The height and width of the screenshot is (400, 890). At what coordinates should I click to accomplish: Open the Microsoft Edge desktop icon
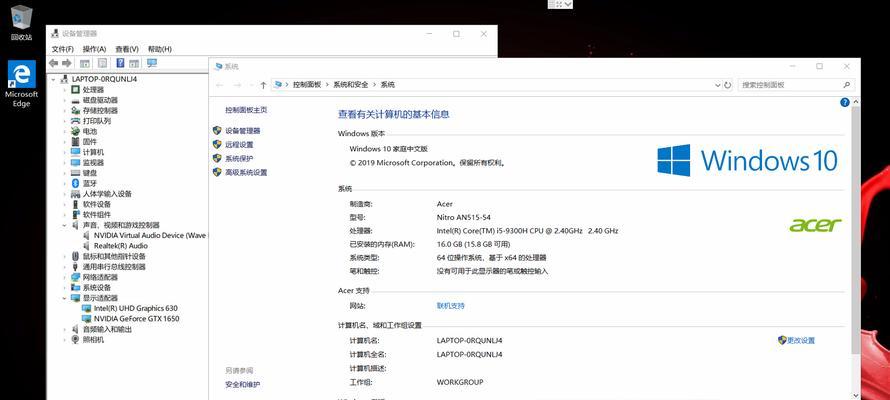tap(22, 83)
